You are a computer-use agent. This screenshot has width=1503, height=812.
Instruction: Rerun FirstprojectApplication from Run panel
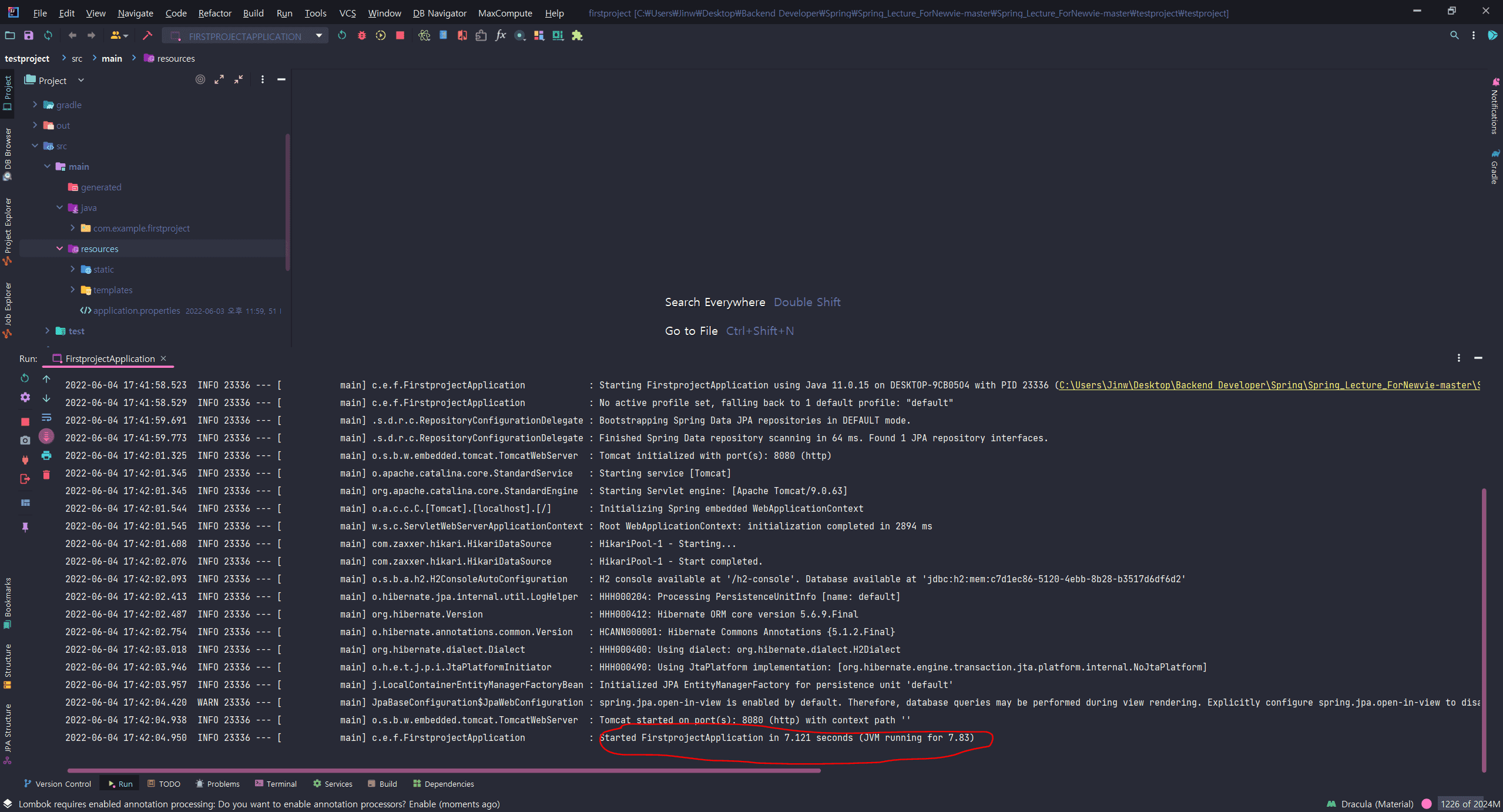pyautogui.click(x=25, y=378)
